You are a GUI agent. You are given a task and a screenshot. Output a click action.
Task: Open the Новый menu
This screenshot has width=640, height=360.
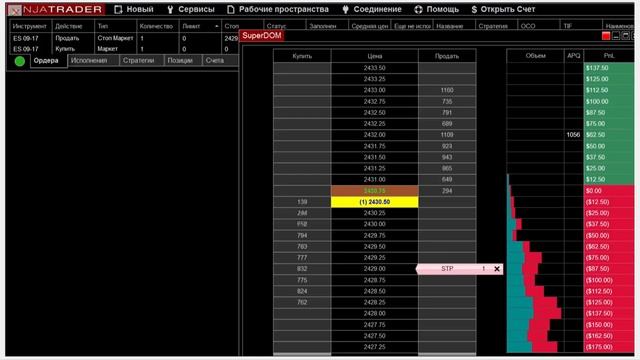[x=134, y=9]
